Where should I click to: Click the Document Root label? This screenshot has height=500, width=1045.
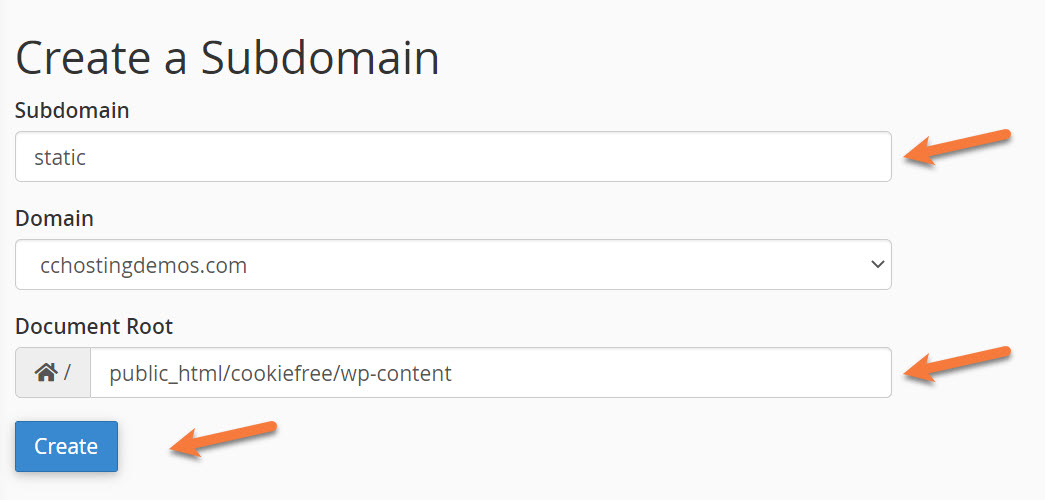pyautogui.click(x=94, y=326)
